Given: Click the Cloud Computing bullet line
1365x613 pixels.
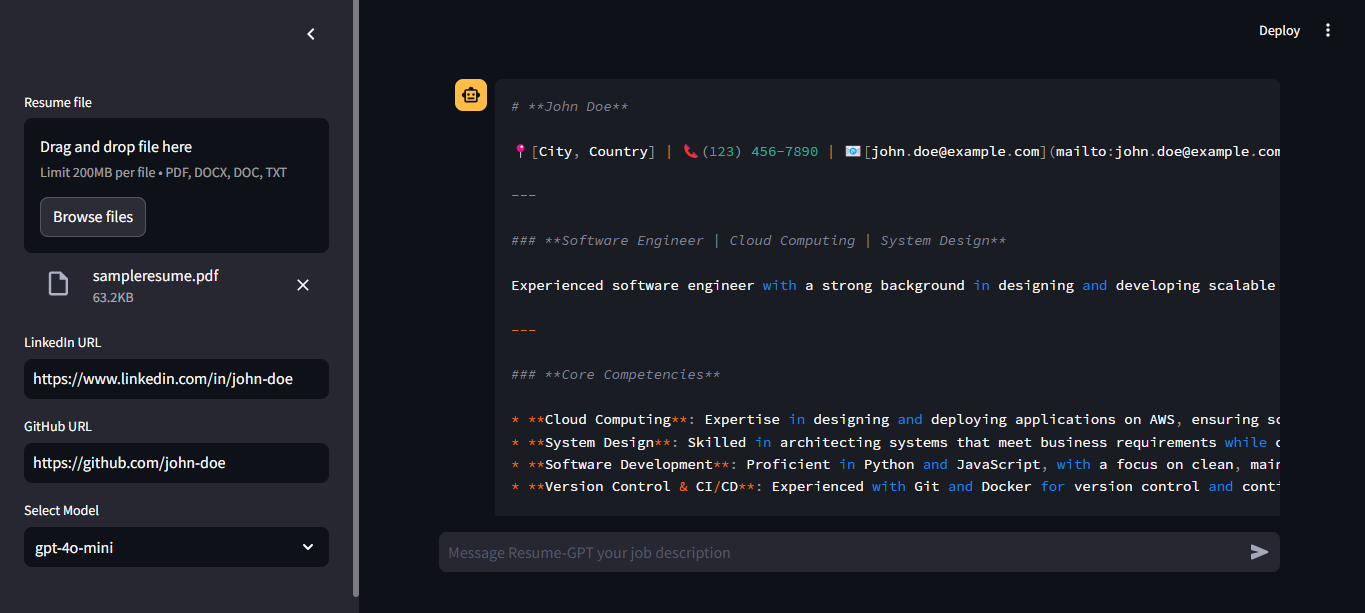Looking at the screenshot, I should pyautogui.click(x=895, y=419).
